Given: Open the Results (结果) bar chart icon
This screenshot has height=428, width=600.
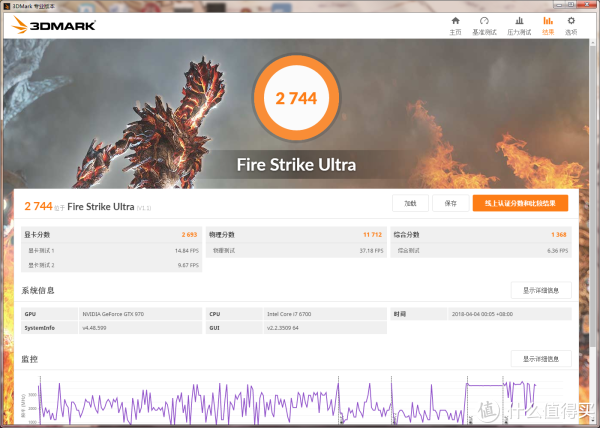Looking at the screenshot, I should tap(548, 21).
